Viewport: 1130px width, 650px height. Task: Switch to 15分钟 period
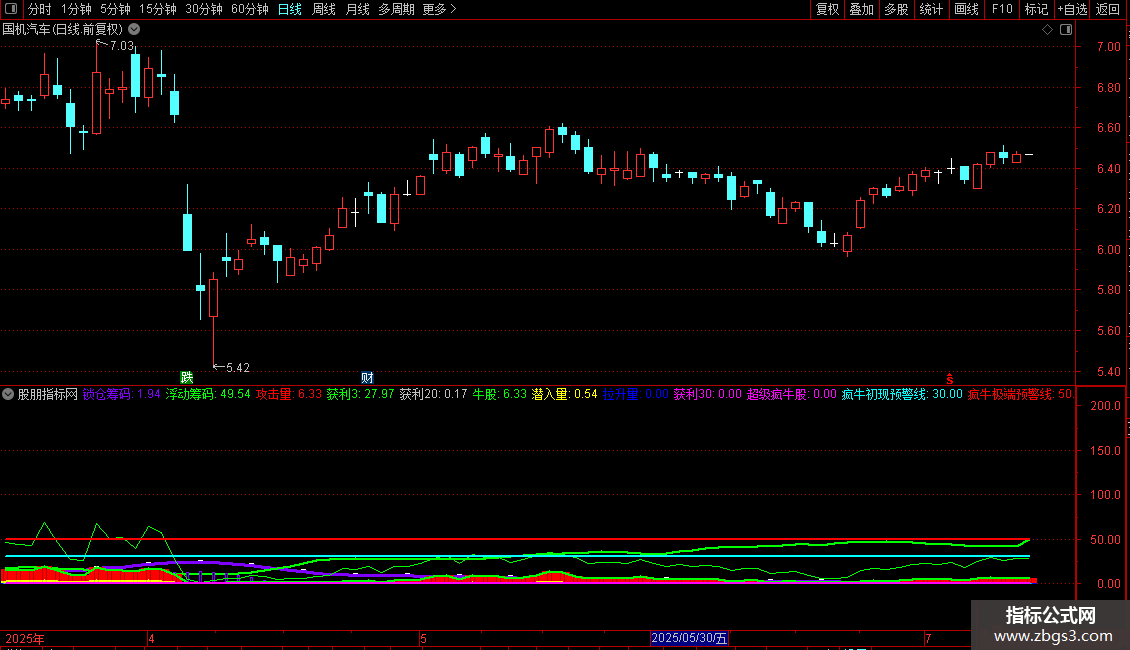pos(157,9)
